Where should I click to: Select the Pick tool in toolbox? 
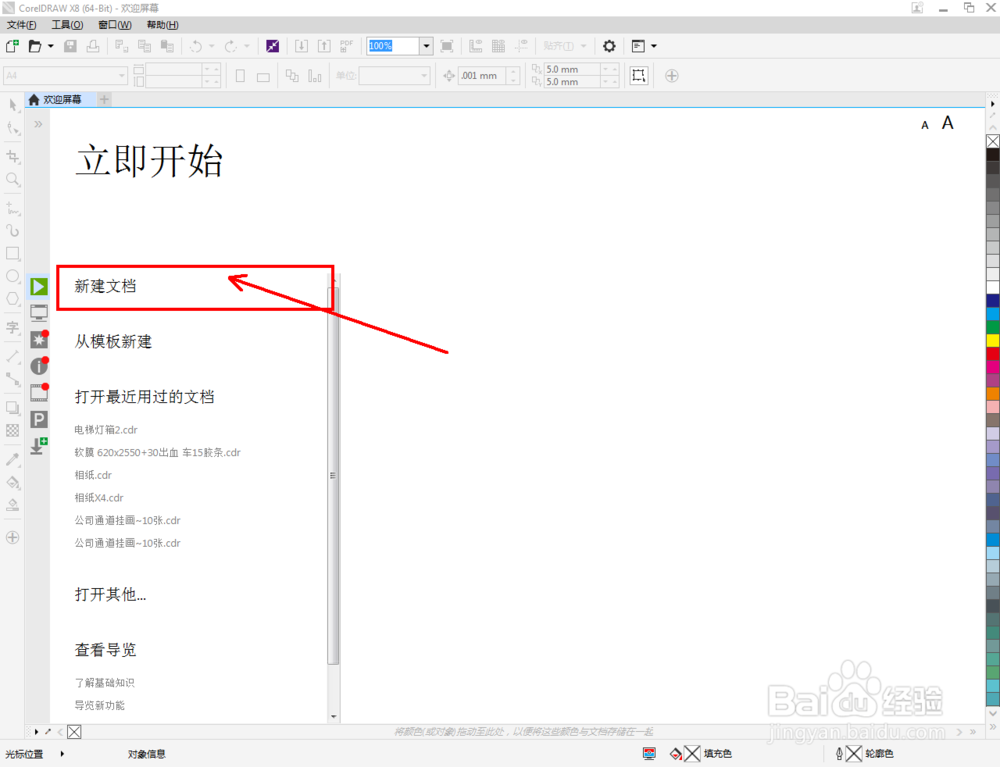(x=13, y=106)
